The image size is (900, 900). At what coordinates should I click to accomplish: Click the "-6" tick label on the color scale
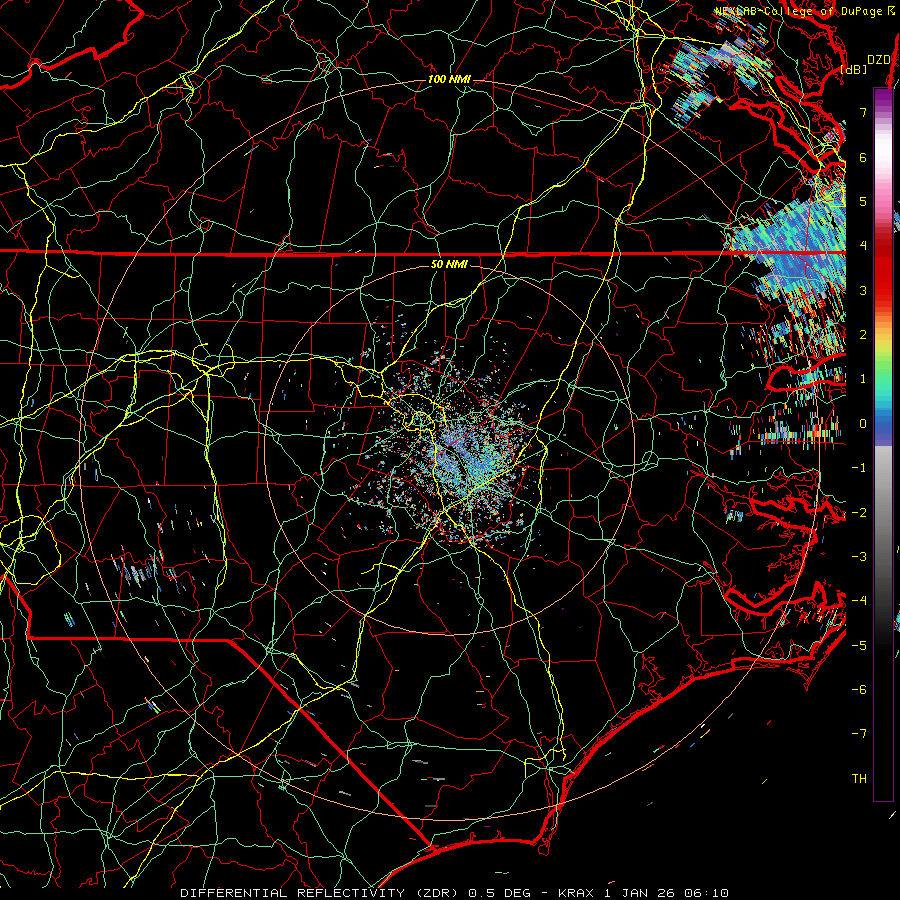859,689
